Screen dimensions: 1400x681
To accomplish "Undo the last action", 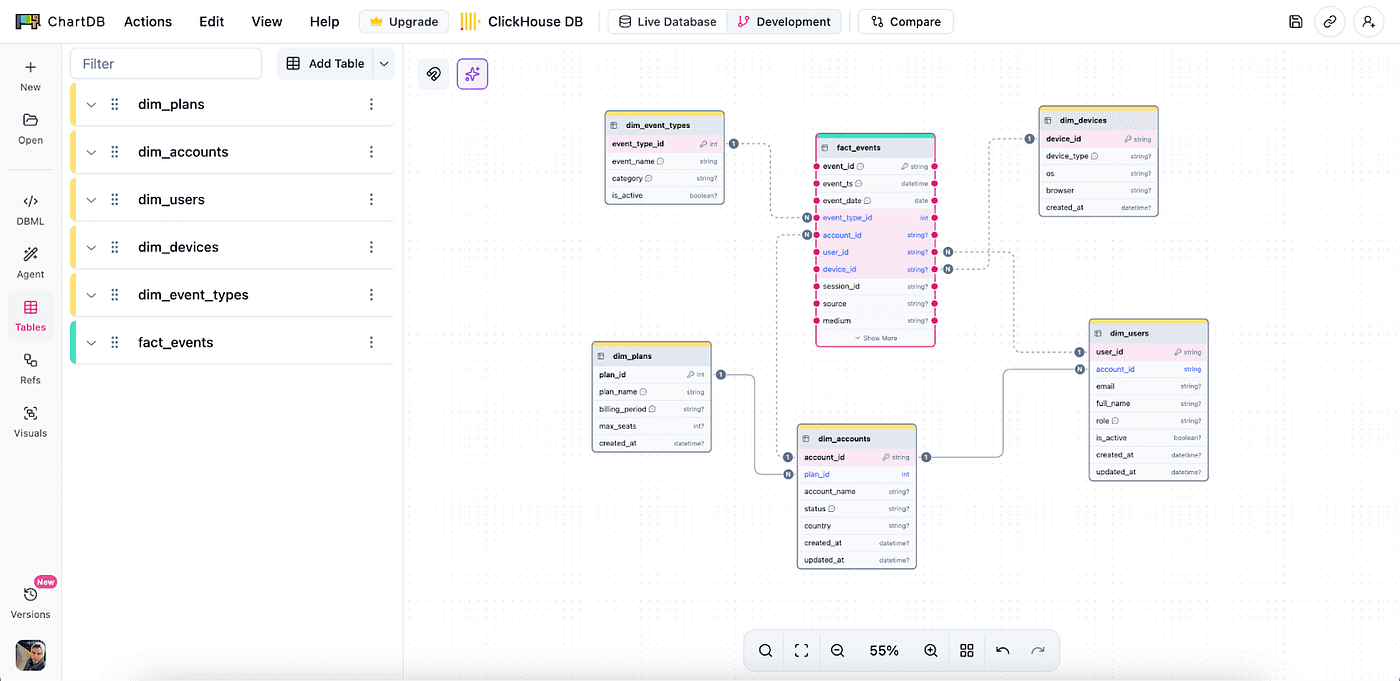I will point(1003,651).
